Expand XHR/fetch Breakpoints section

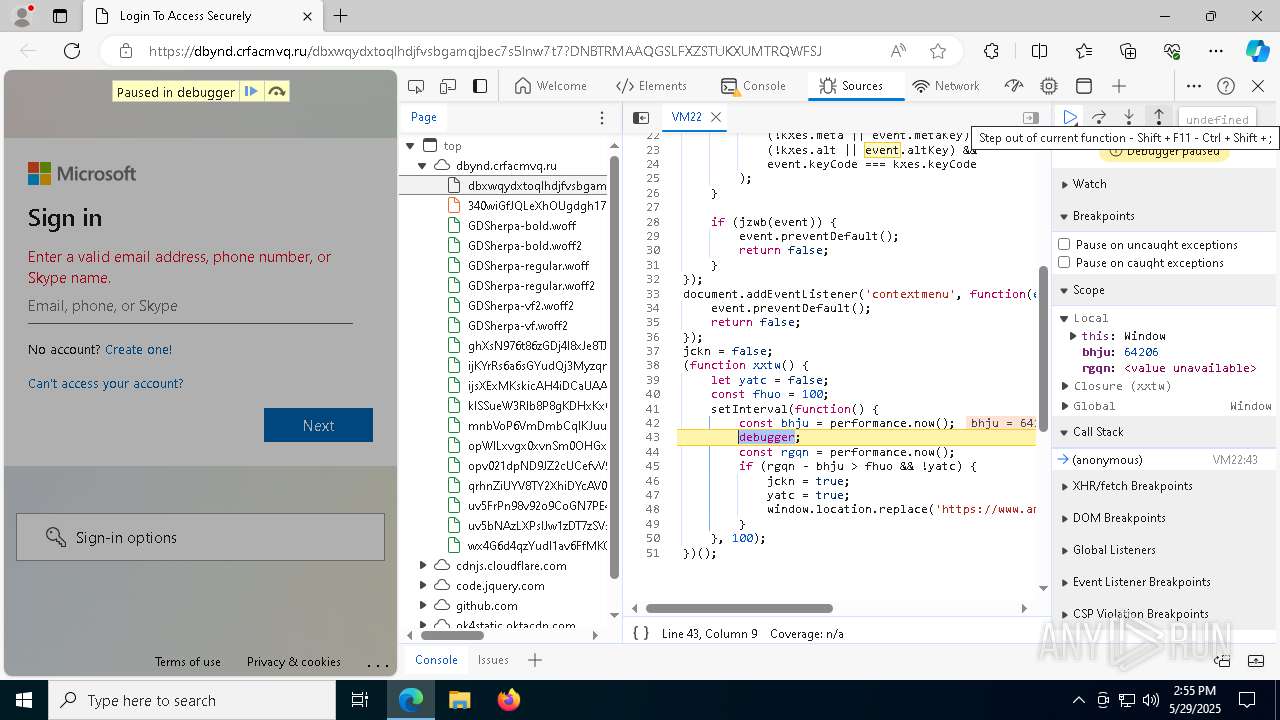[1165, 486]
